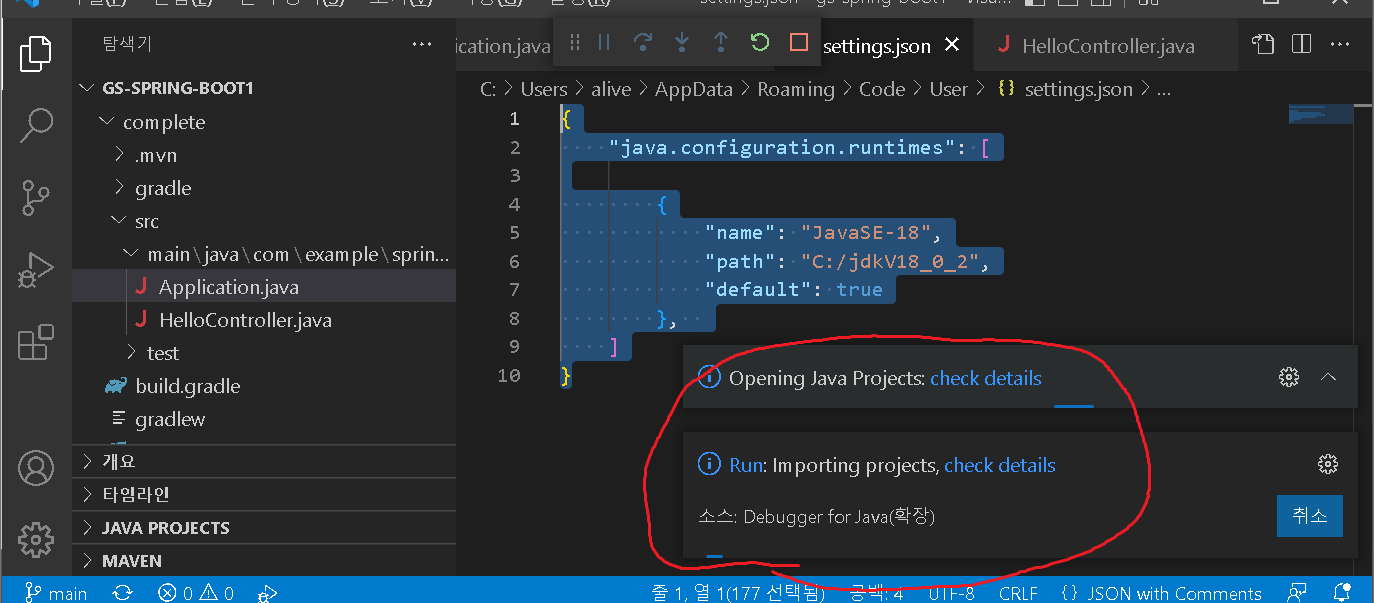Open build.gradle in the file tree
This screenshot has width=1374, height=603.
point(264,386)
